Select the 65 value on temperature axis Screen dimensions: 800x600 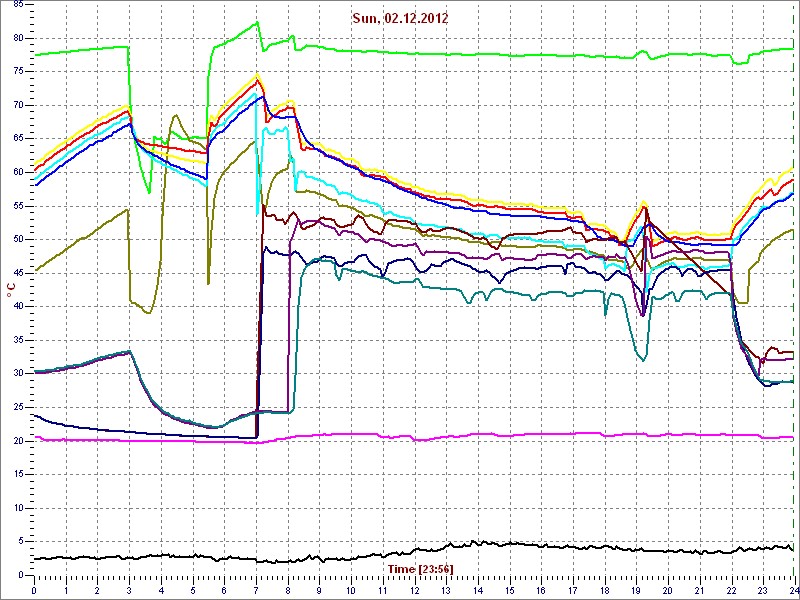(x=18, y=138)
